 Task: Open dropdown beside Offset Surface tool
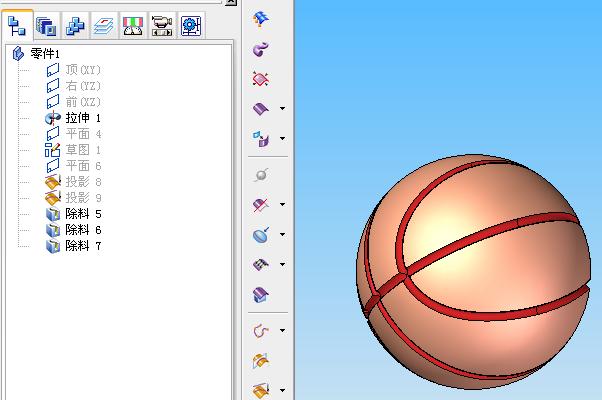click(283, 139)
